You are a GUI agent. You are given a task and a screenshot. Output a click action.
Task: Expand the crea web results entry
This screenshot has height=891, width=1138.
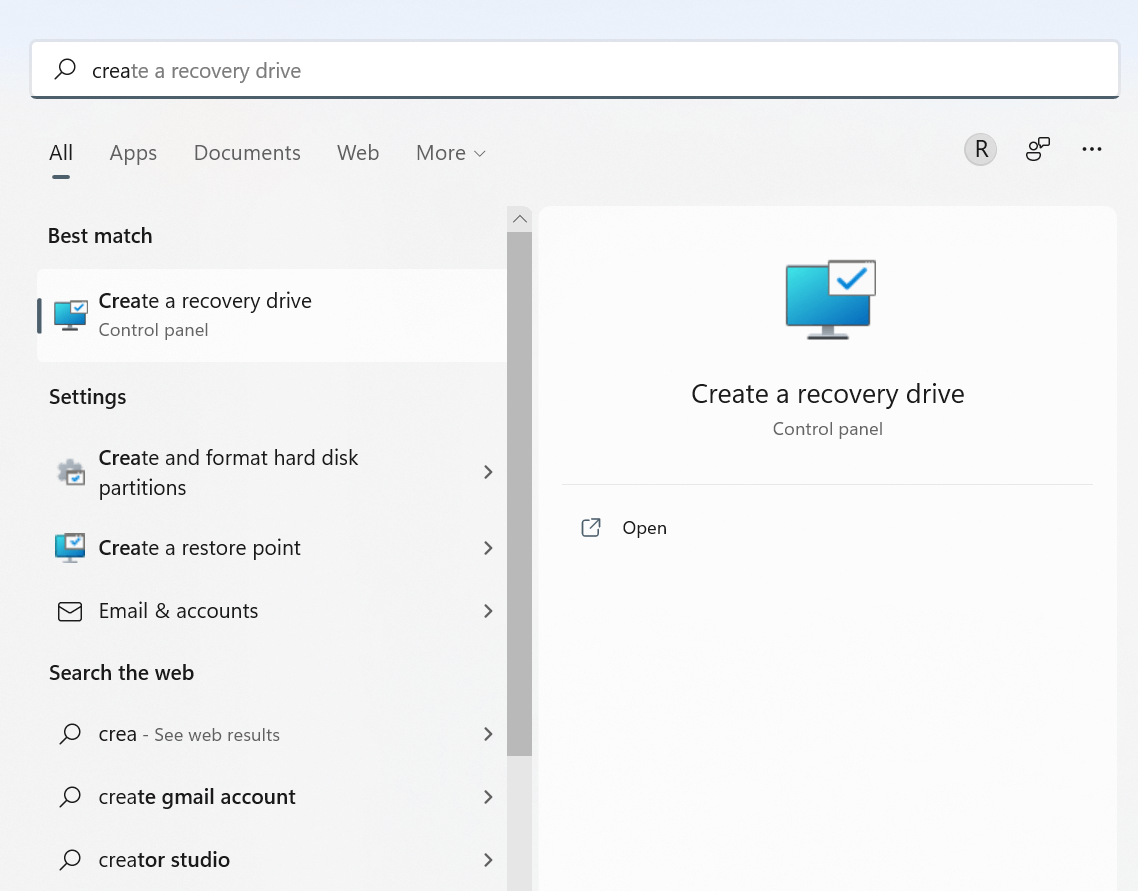point(488,734)
